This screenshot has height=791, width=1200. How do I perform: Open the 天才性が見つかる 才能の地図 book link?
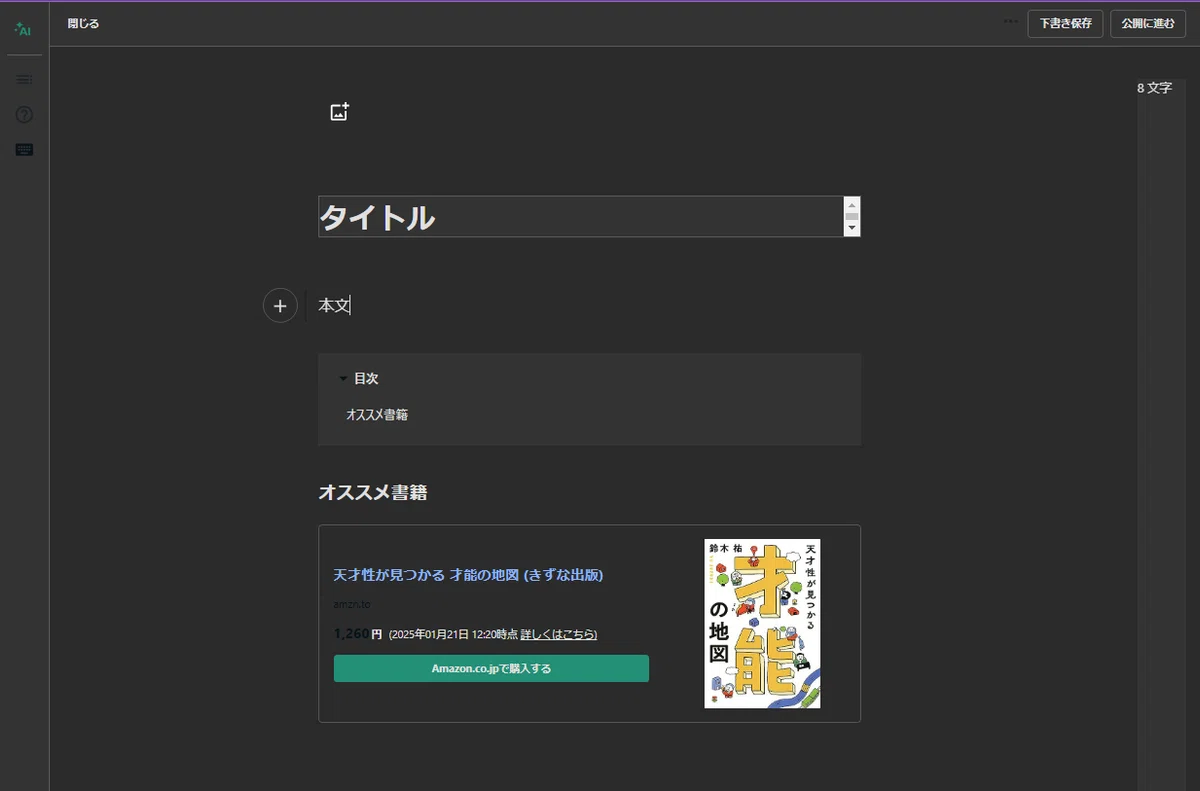[468, 575]
